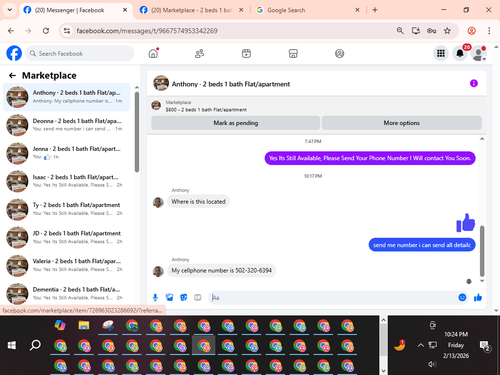Record a voice clip with microphone icon
The width and height of the screenshot is (500, 375).
[155, 297]
